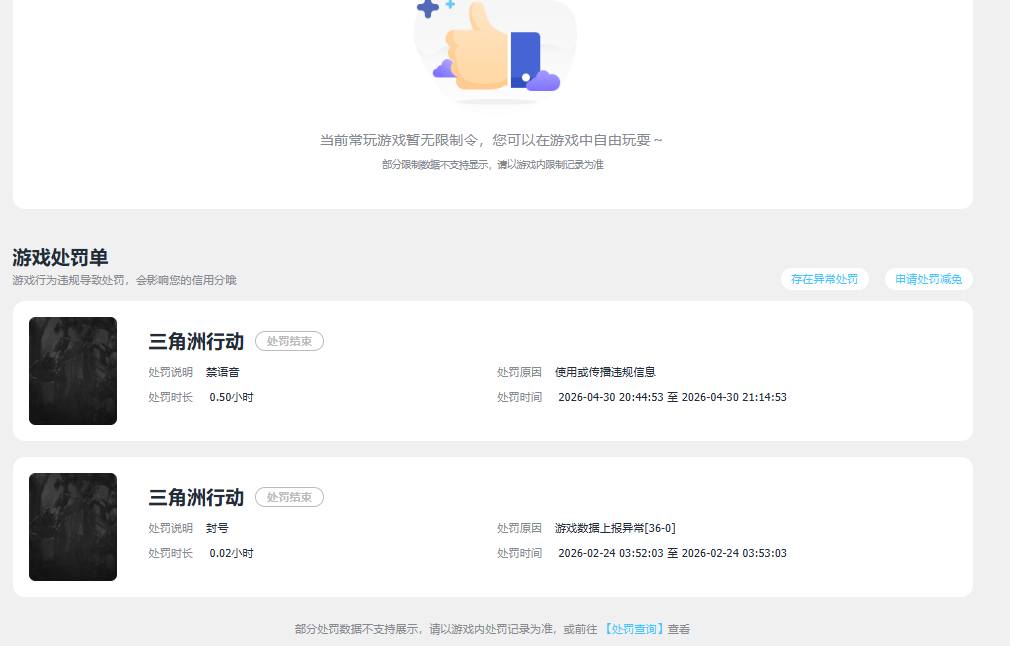The width and height of the screenshot is (1010, 646).
Task: Open 申请处罚减免 appeal button
Action: pyautogui.click(x=928, y=279)
